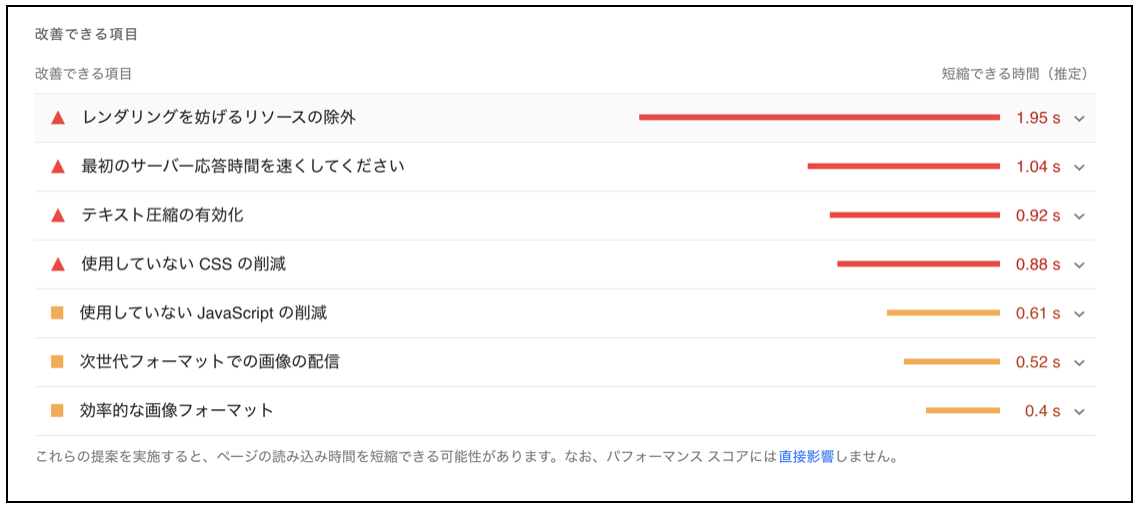Image resolution: width=1140 pixels, height=516 pixels.
Task: Open the 直接影響 link
Action: click(806, 458)
